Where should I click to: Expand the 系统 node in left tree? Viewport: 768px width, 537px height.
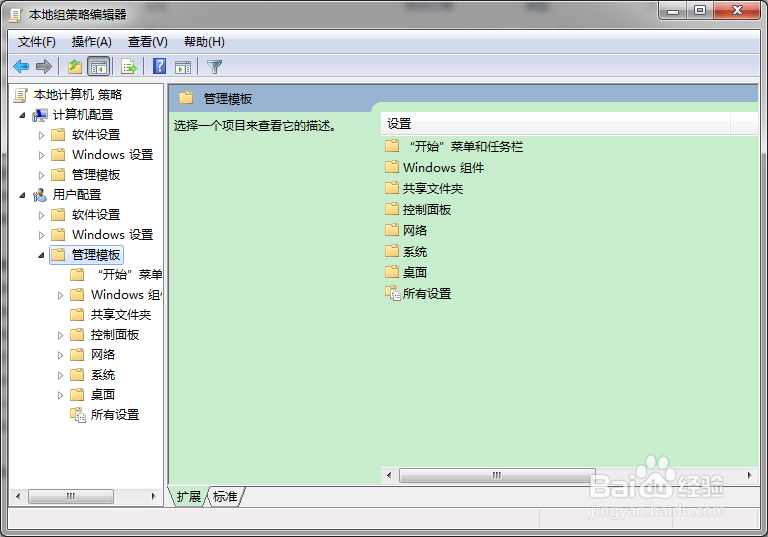(60, 376)
